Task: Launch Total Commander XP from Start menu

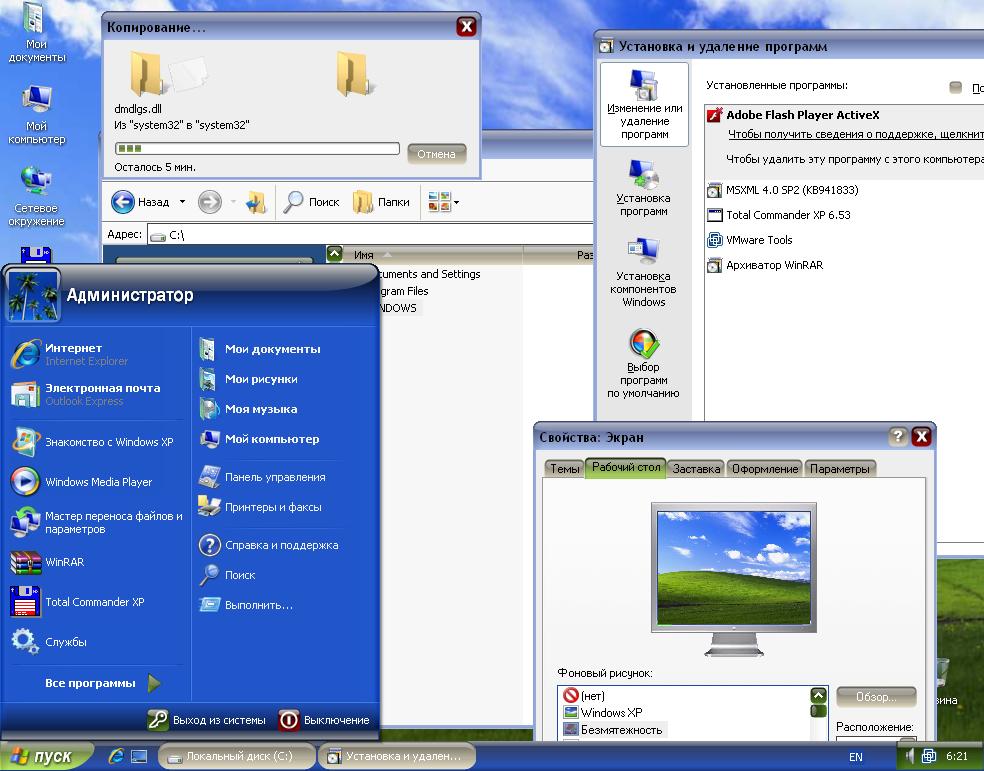Action: 94,602
